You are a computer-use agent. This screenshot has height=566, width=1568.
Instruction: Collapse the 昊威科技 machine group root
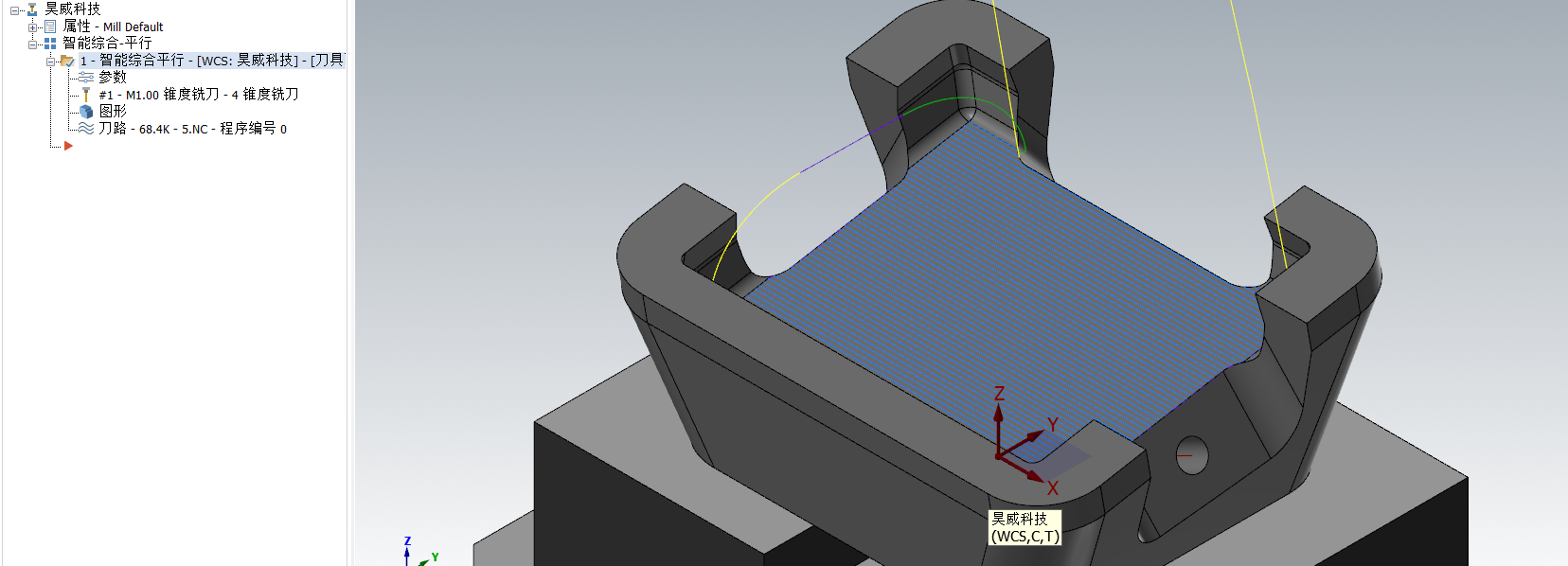click(15, 10)
